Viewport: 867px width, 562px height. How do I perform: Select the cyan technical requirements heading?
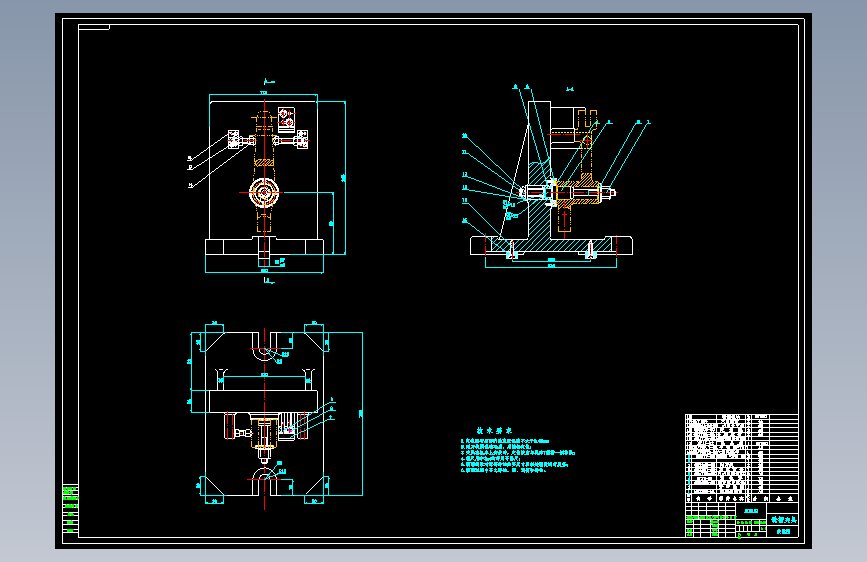[494, 430]
